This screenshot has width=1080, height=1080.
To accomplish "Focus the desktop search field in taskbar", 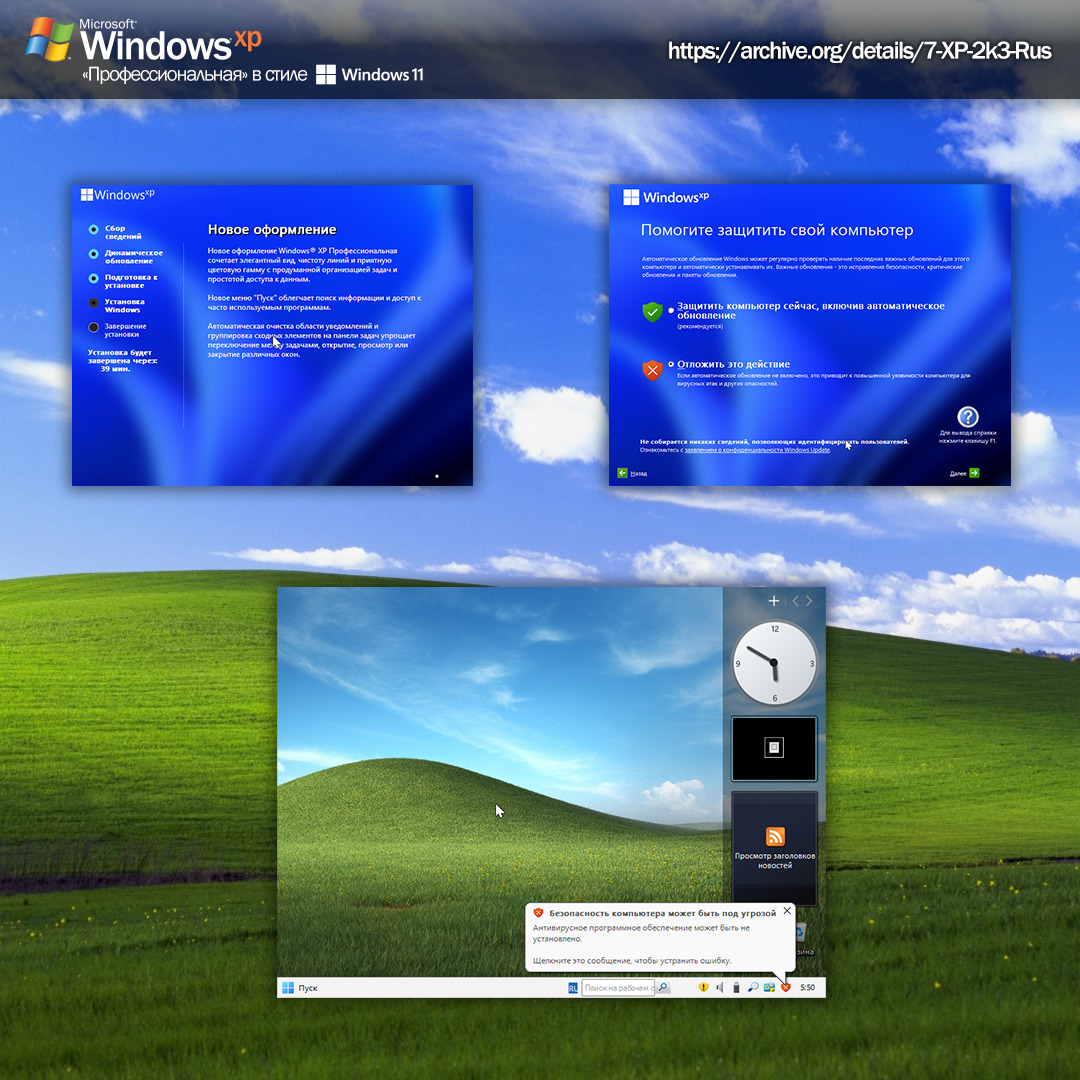I will tap(617, 988).
